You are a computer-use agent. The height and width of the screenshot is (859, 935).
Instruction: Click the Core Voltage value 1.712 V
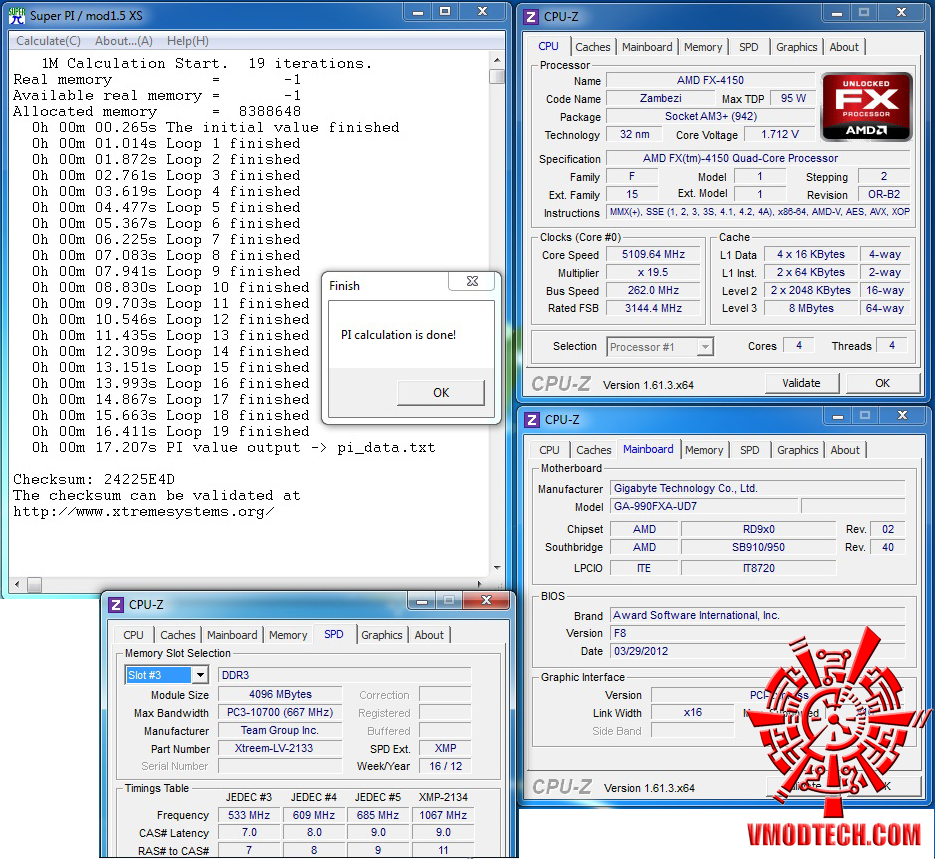coord(779,135)
